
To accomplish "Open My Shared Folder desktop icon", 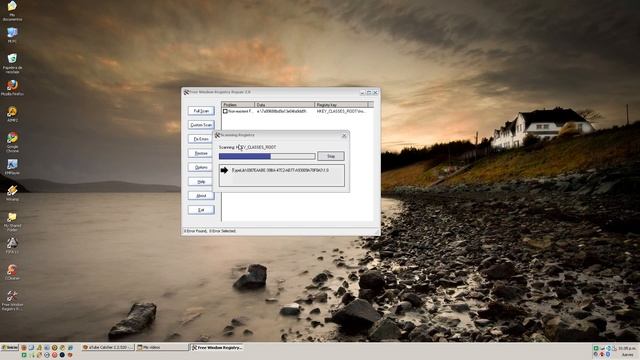I will click(12, 222).
